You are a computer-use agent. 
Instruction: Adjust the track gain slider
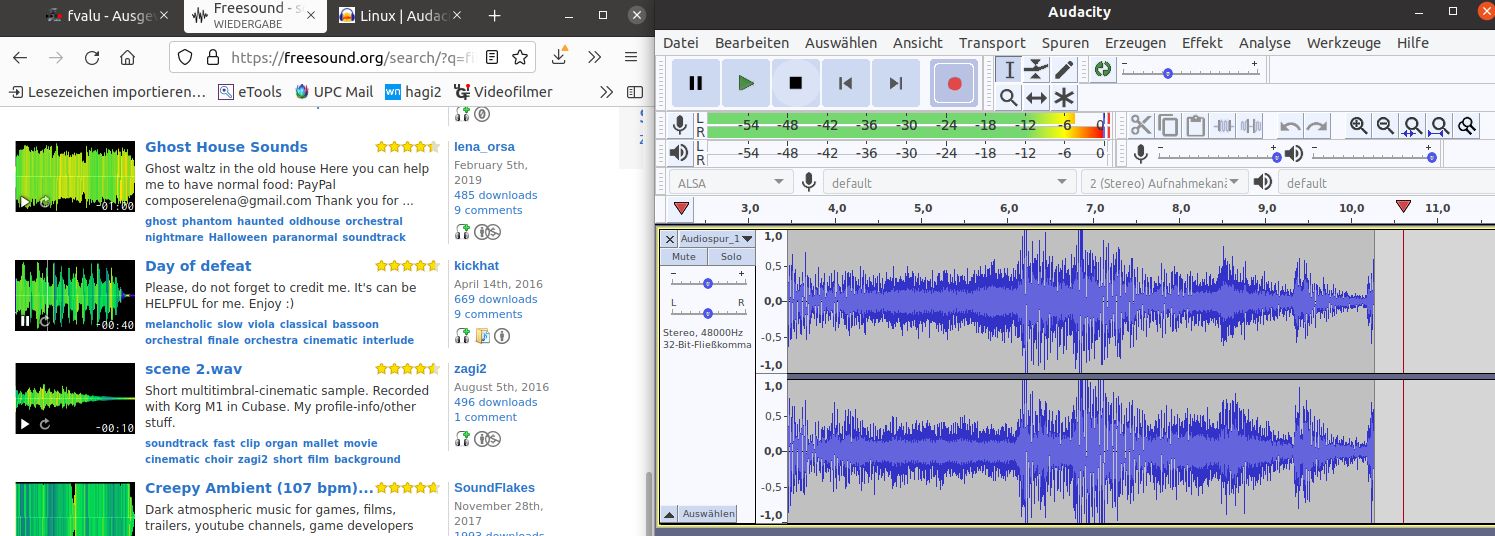coord(708,284)
